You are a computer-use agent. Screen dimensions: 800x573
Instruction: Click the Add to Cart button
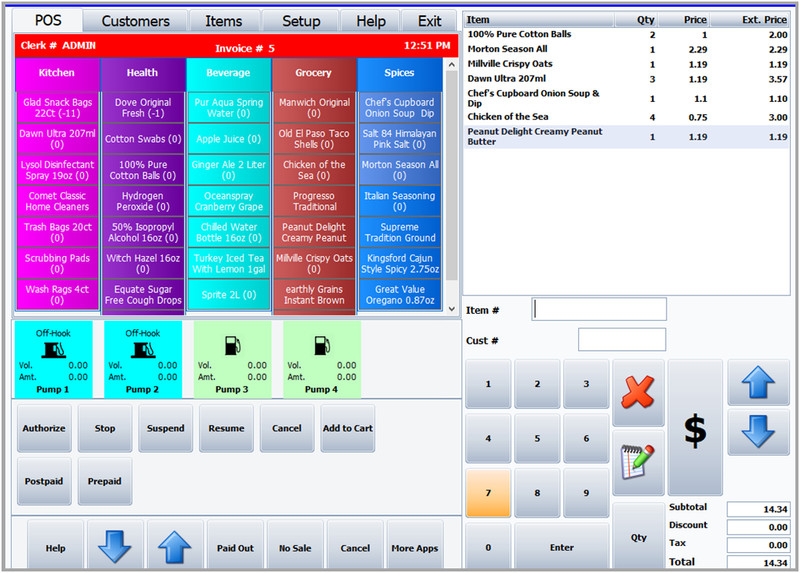pos(347,428)
